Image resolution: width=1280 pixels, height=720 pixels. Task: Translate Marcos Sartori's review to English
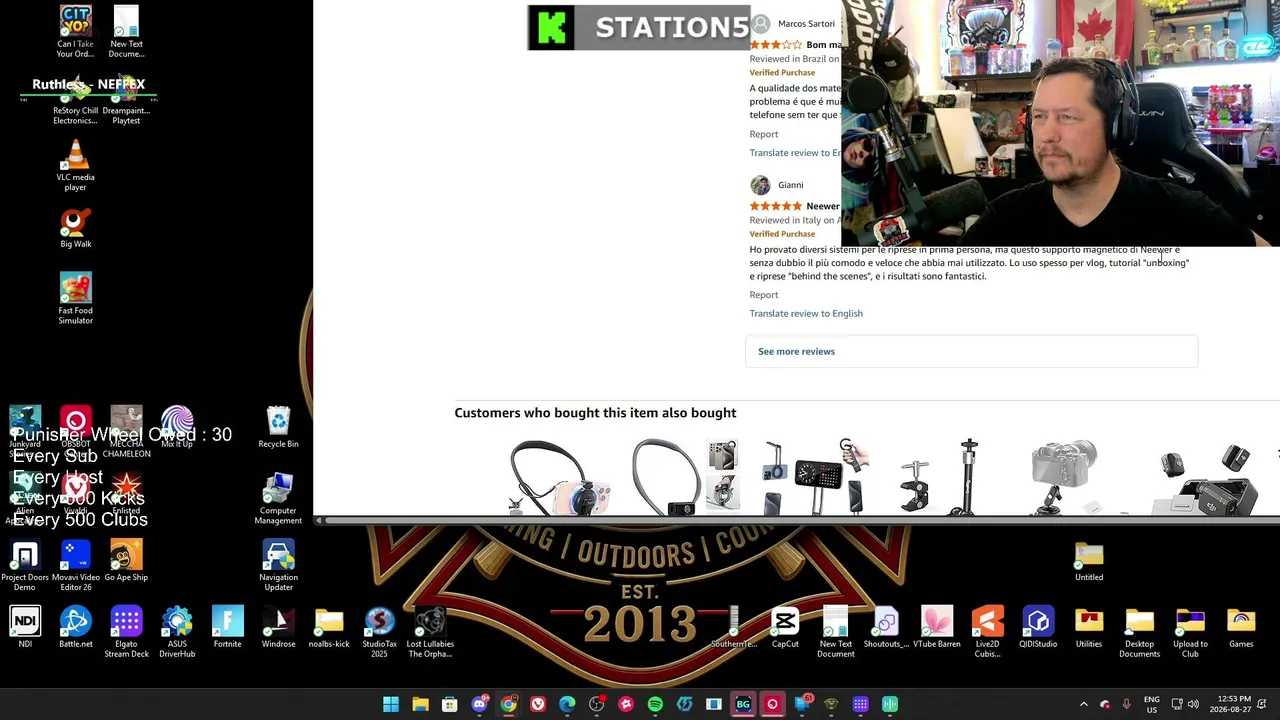[x=795, y=153]
